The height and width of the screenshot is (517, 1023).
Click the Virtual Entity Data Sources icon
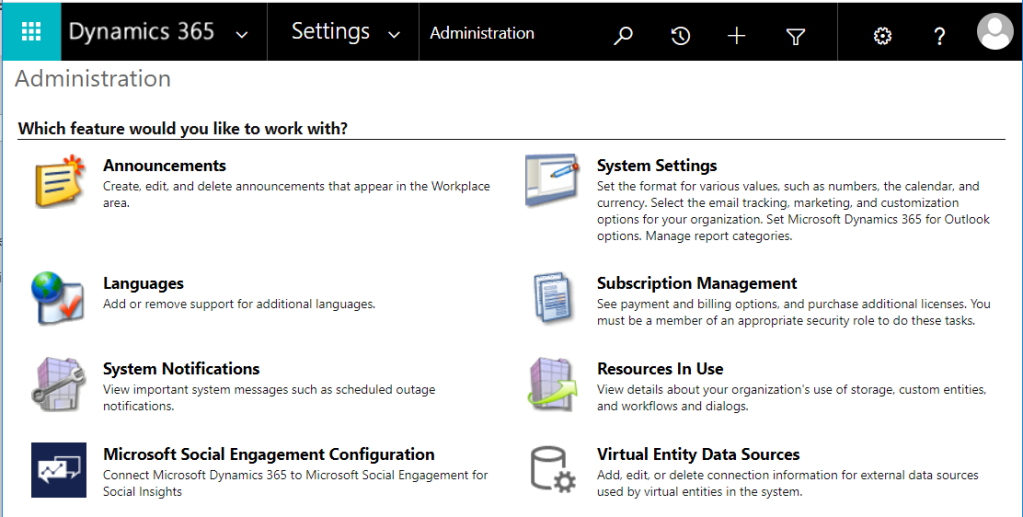click(552, 470)
